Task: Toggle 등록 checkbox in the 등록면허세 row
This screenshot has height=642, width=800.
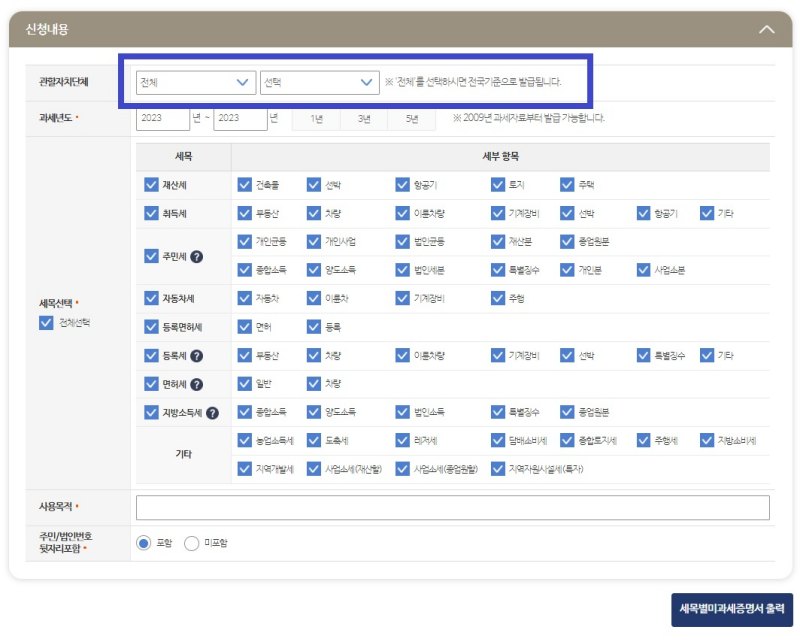Action: pos(314,327)
